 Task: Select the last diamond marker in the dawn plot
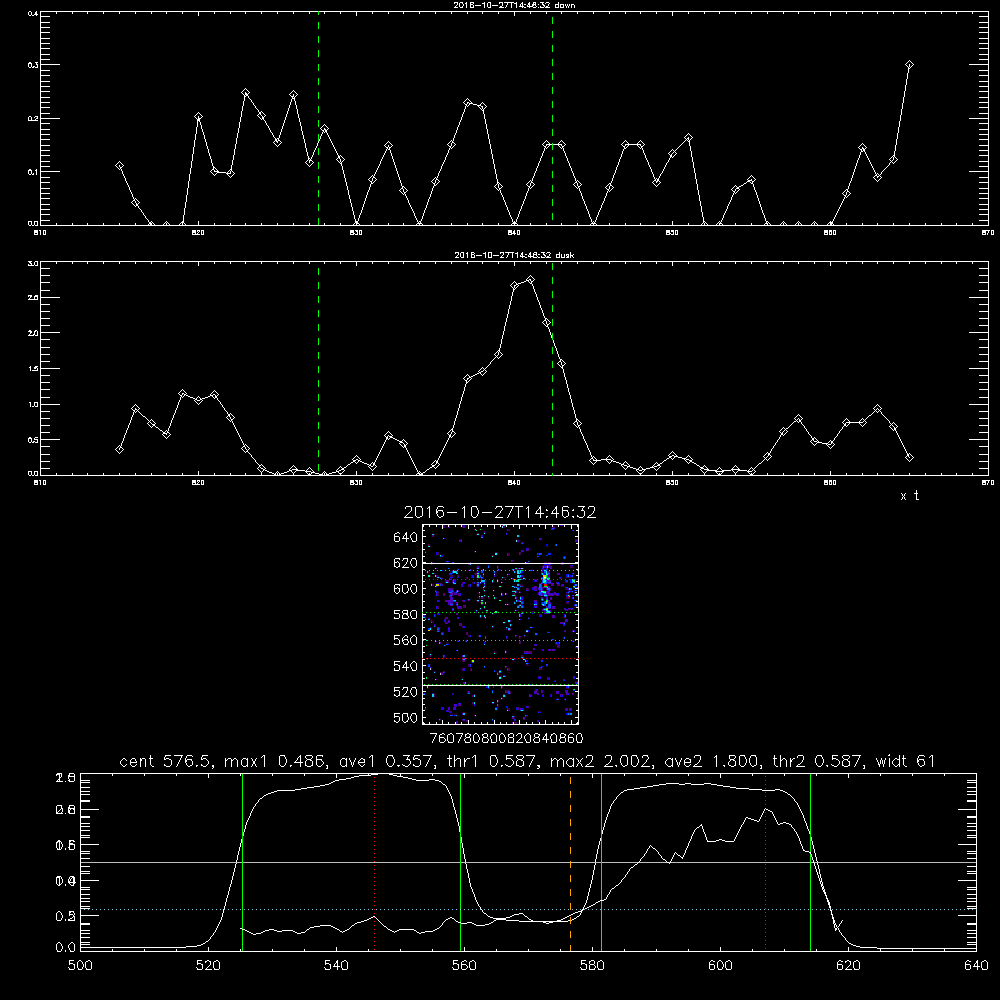909,64
